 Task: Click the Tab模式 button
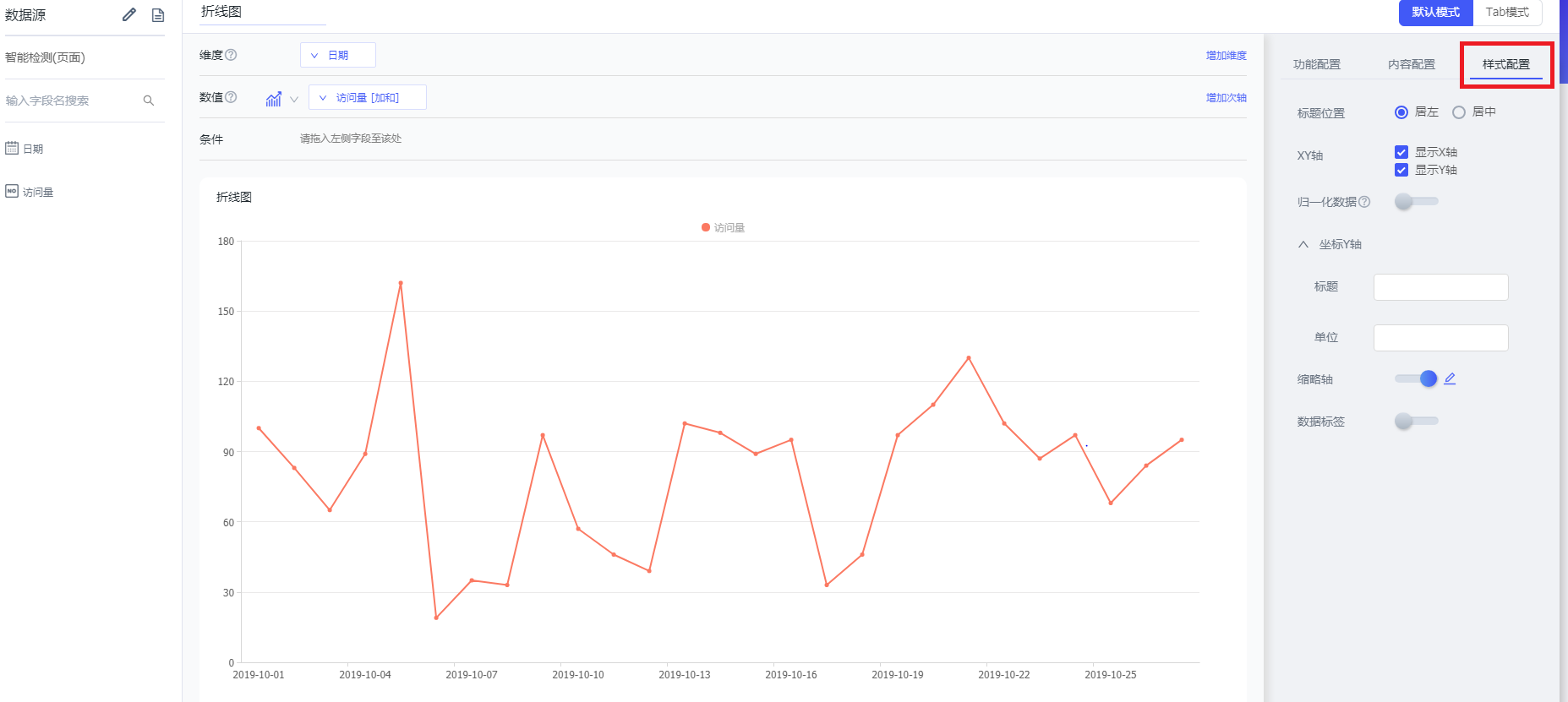[x=1507, y=13]
